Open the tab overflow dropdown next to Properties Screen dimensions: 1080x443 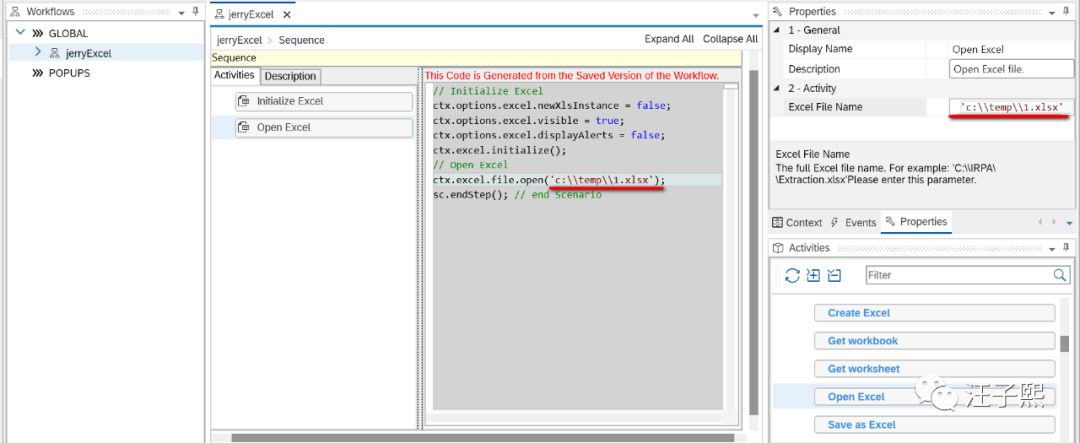1069,223
